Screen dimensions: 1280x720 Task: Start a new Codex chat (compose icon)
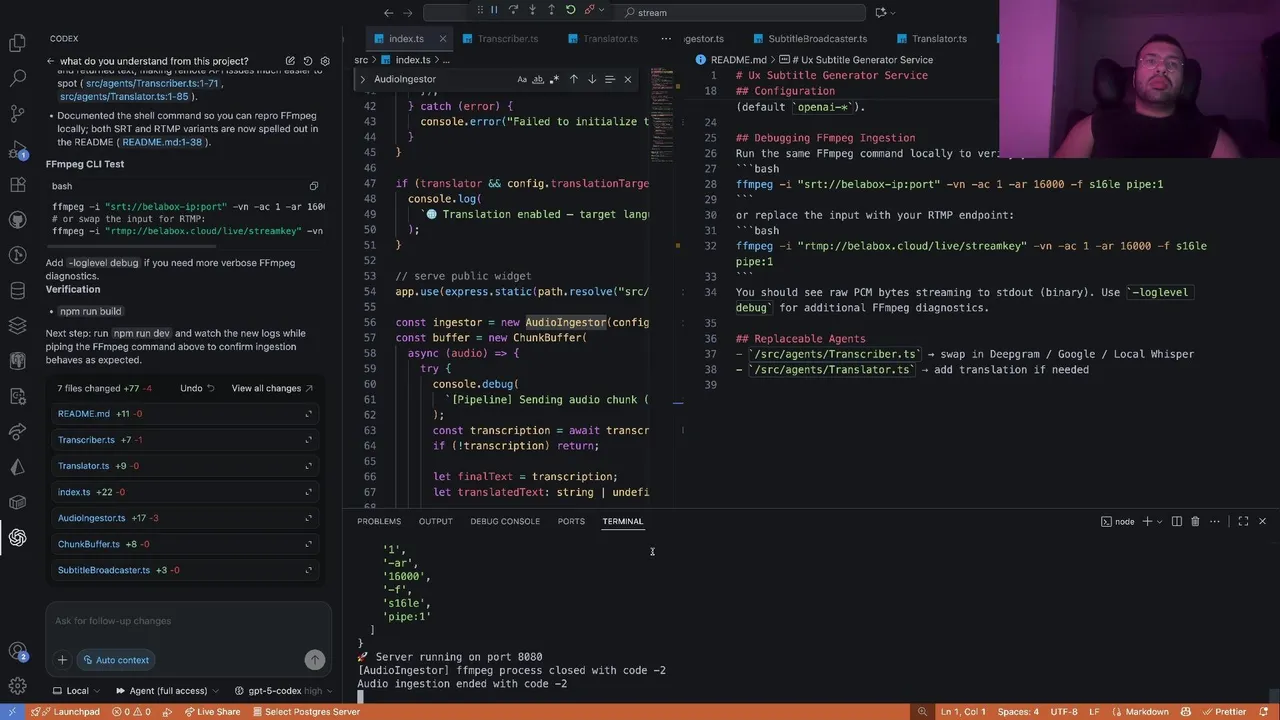[x=290, y=61]
